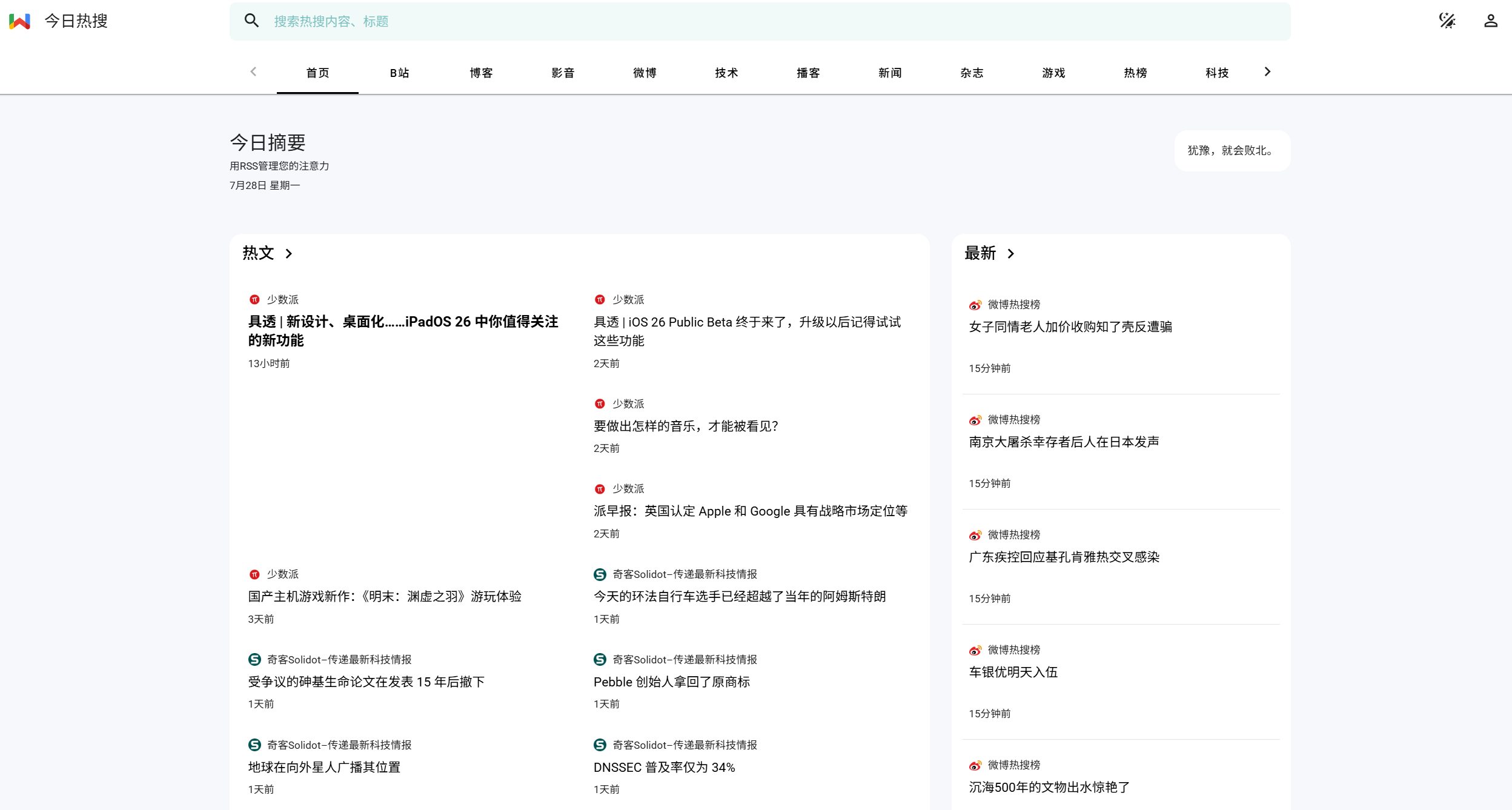Open the 影音 tab
This screenshot has height=810, width=1512.
click(x=563, y=73)
